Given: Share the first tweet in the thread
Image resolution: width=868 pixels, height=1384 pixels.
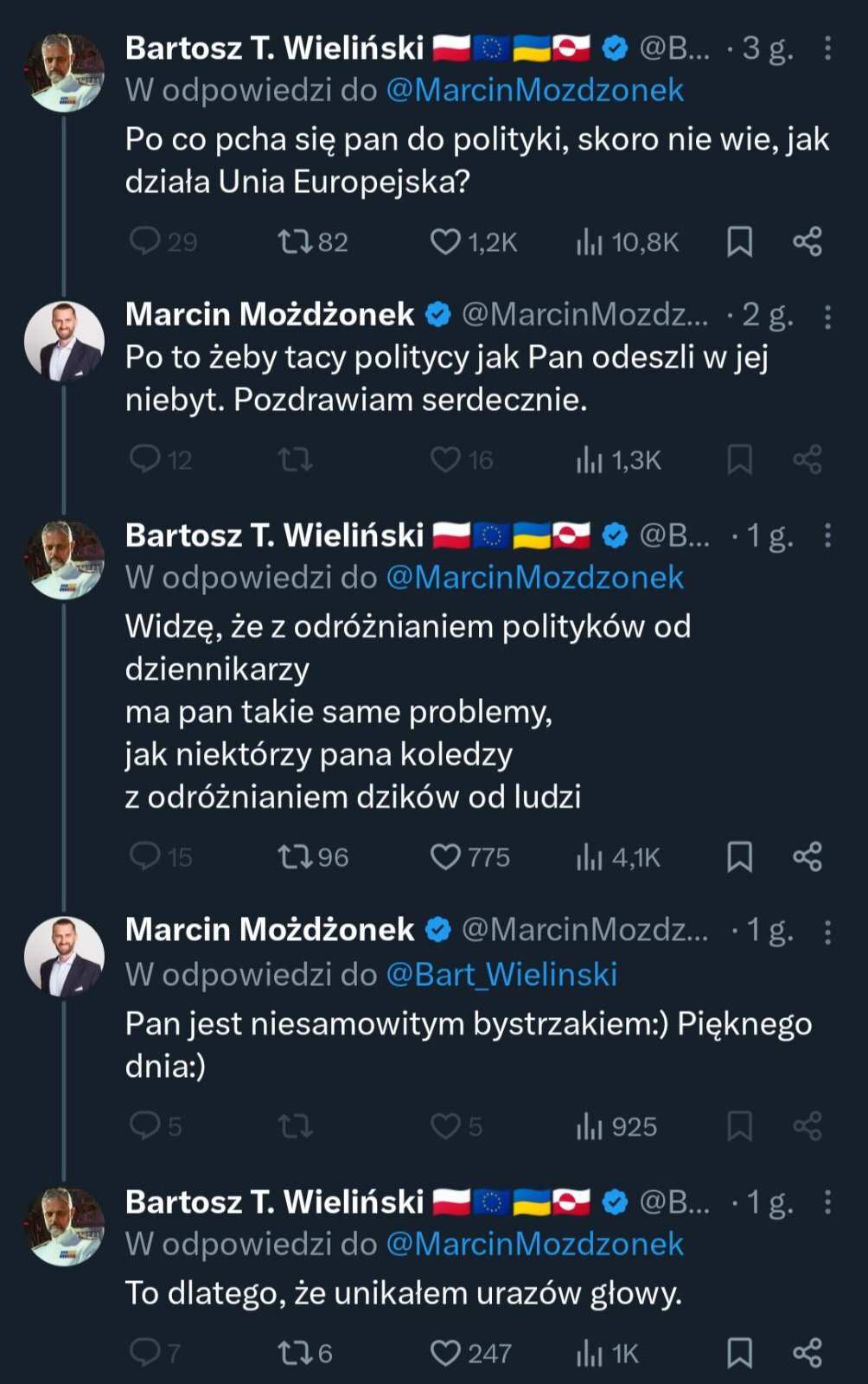Looking at the screenshot, I should (807, 242).
